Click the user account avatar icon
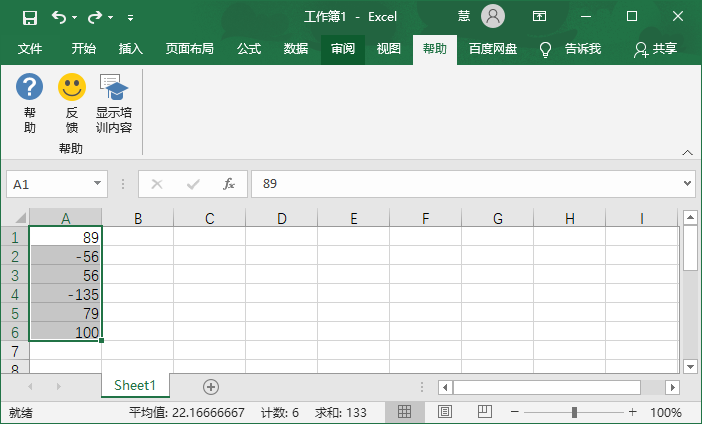The width and height of the screenshot is (702, 424). point(493,16)
